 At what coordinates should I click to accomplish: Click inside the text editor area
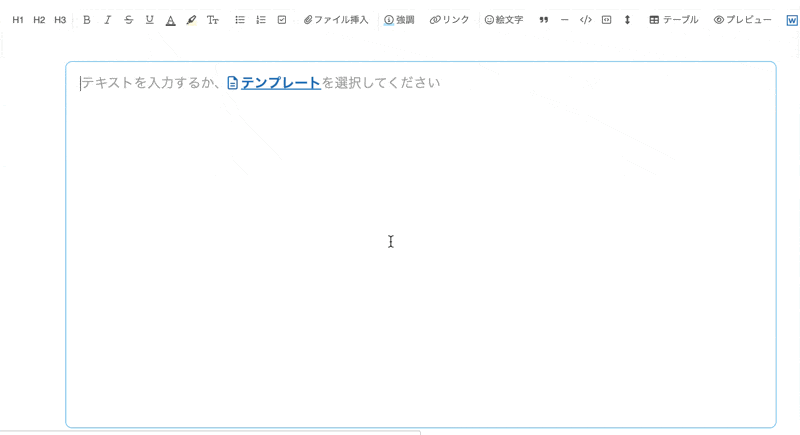[421, 245]
